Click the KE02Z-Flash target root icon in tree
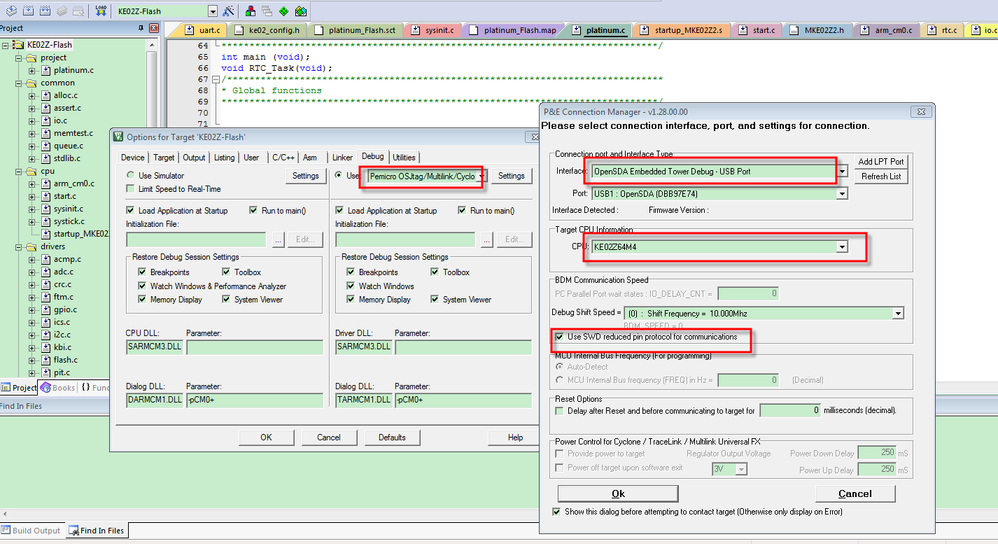The width and height of the screenshot is (998, 544). (x=18, y=45)
